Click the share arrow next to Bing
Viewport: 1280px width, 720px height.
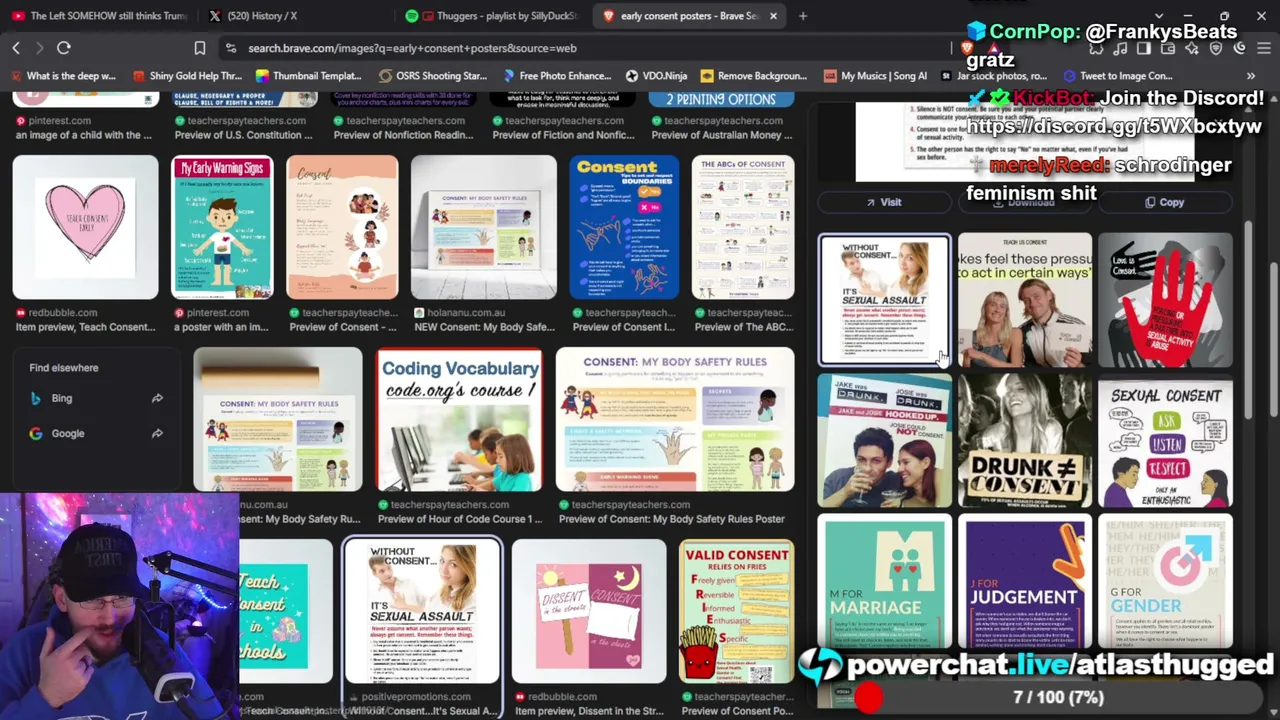(157, 398)
